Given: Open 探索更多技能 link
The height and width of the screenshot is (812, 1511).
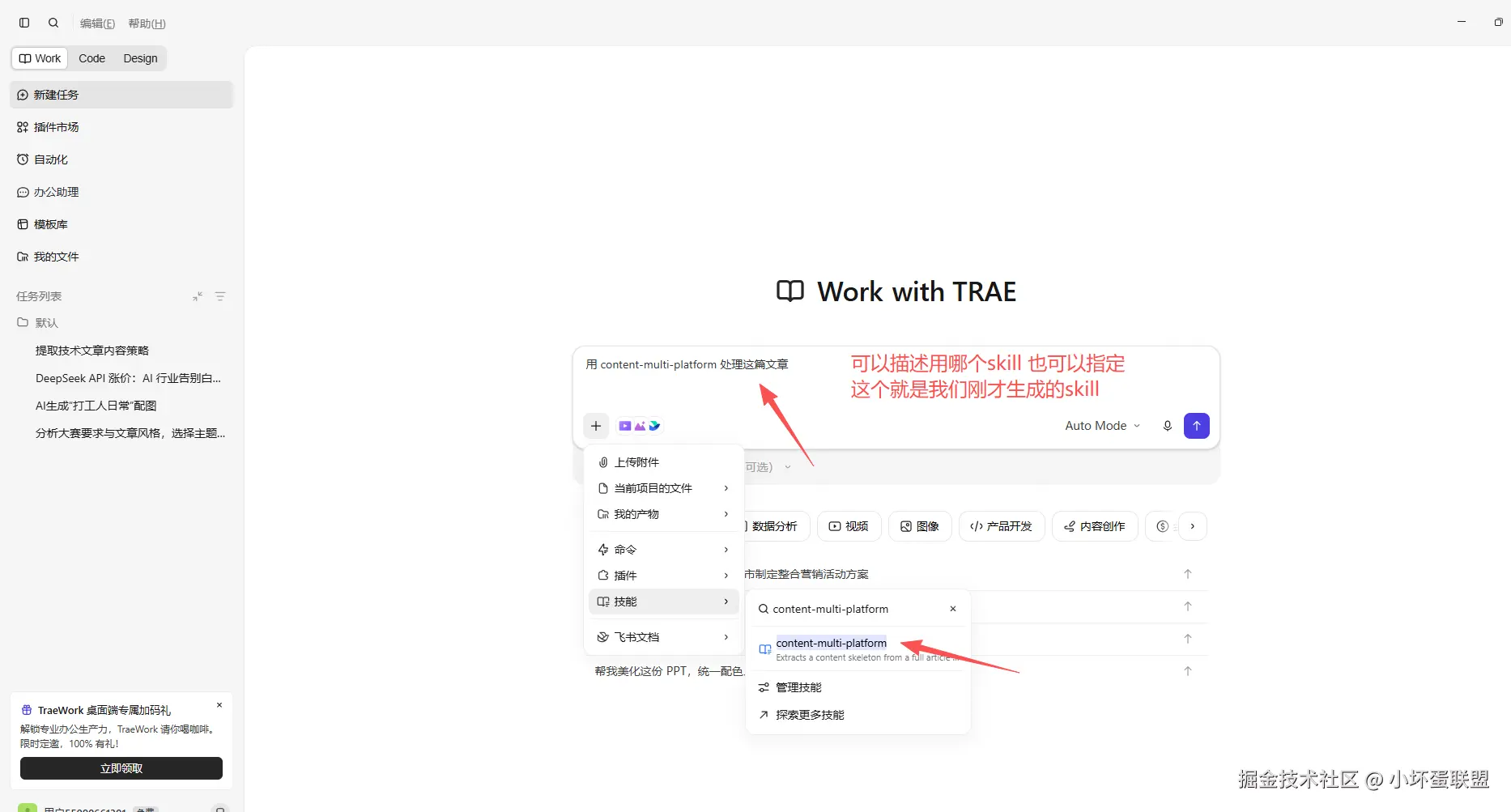Looking at the screenshot, I should coord(858,715).
